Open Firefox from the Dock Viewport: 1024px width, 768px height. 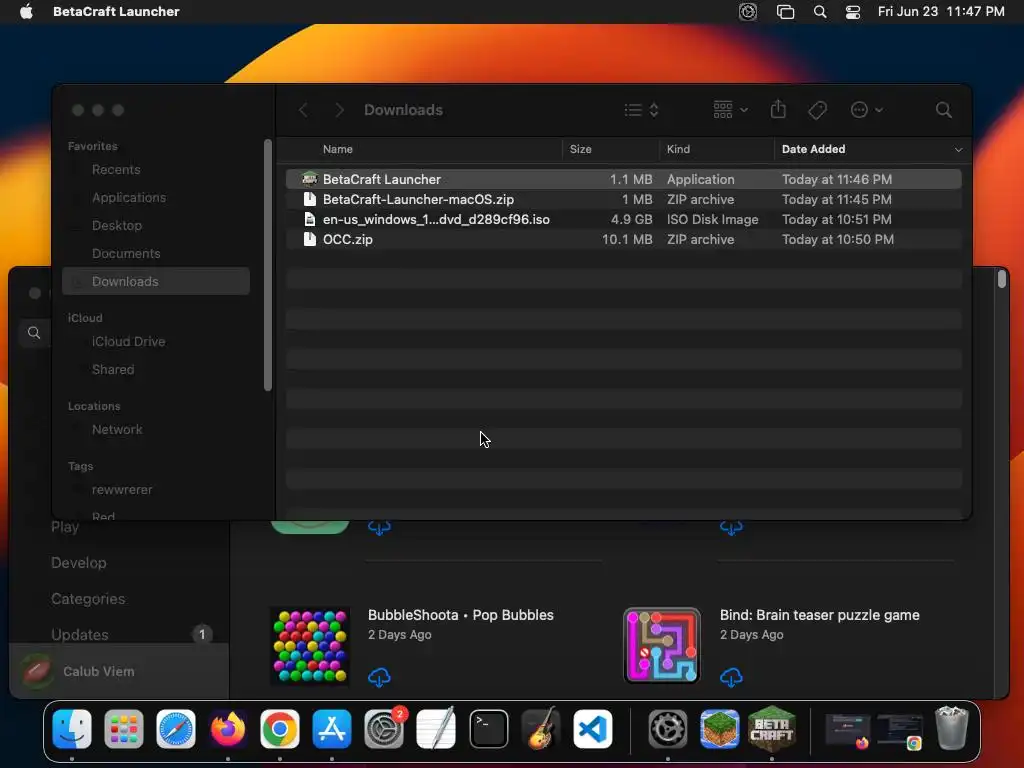[227, 729]
